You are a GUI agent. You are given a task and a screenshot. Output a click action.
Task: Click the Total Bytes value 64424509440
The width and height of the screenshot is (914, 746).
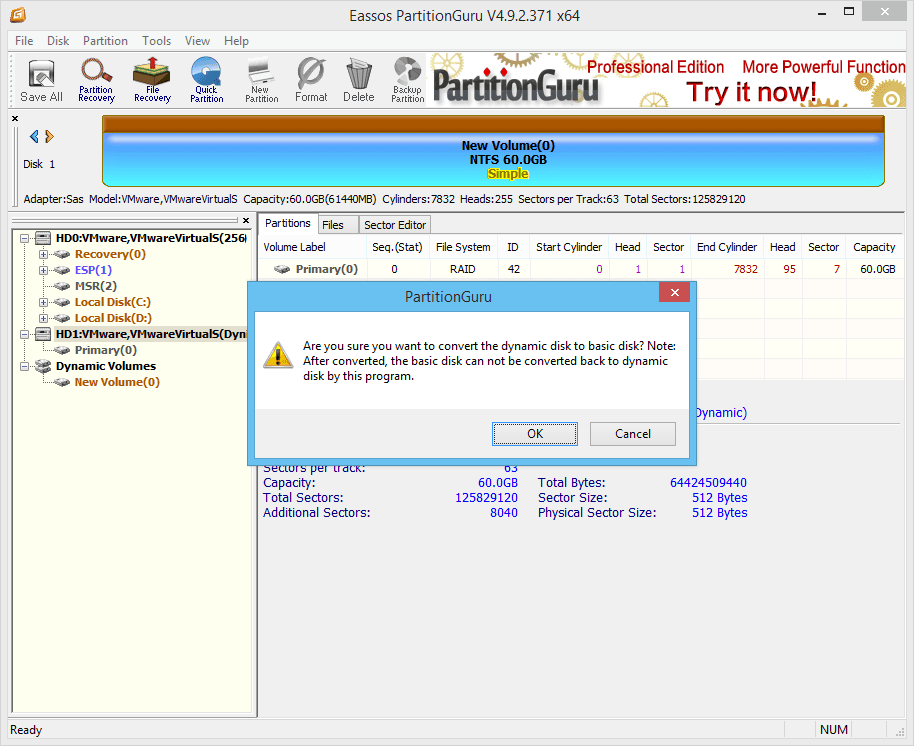[x=708, y=483]
